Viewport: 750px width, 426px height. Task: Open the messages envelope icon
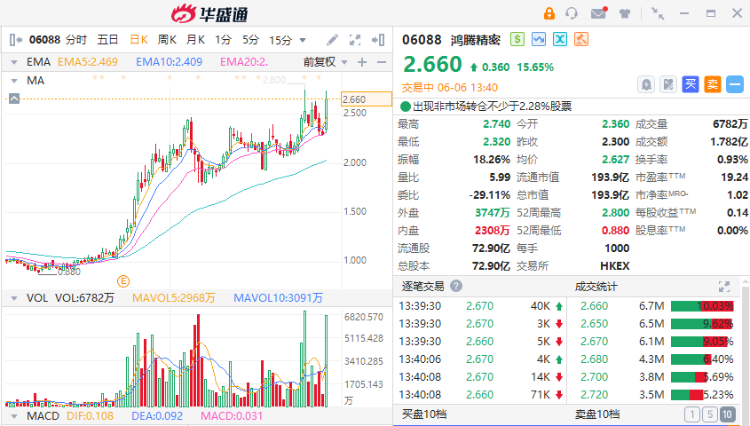point(598,13)
